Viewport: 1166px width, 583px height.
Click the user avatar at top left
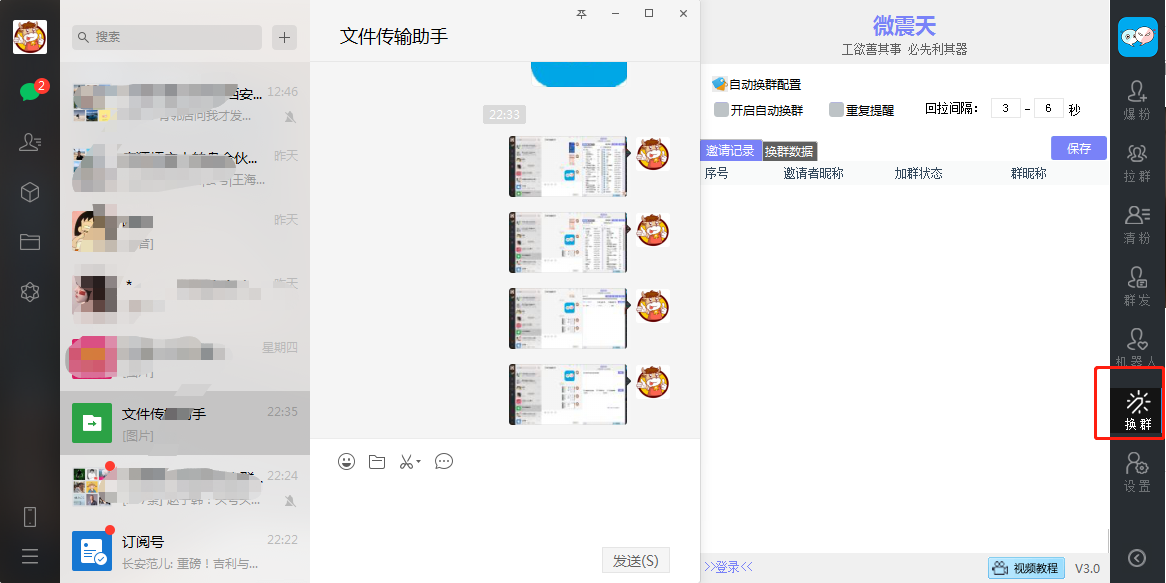pos(30,36)
